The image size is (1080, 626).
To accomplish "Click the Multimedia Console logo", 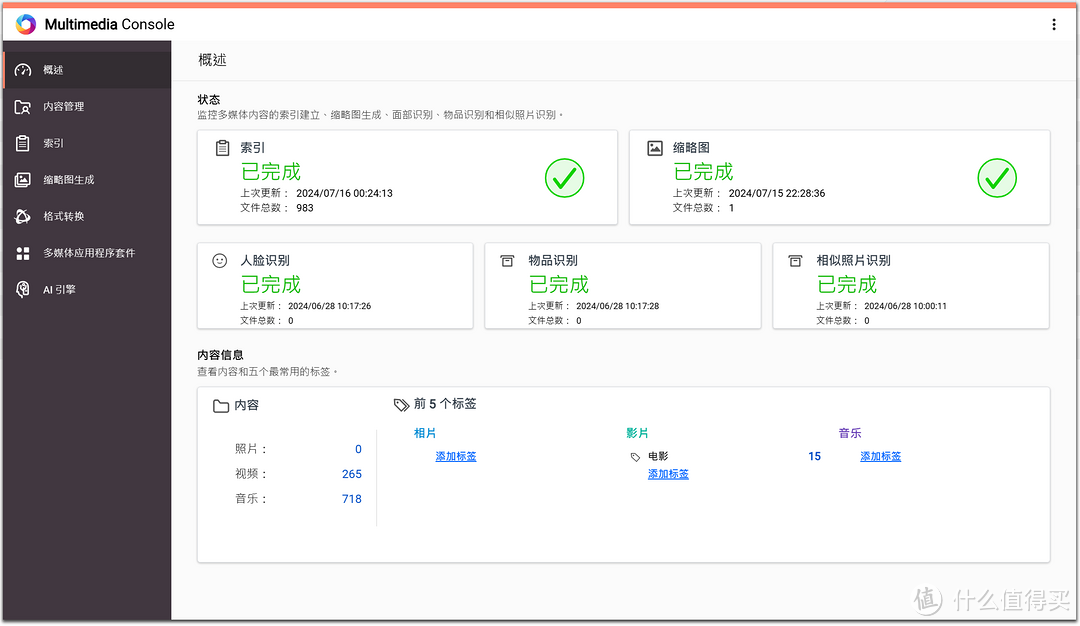I will pos(24,23).
